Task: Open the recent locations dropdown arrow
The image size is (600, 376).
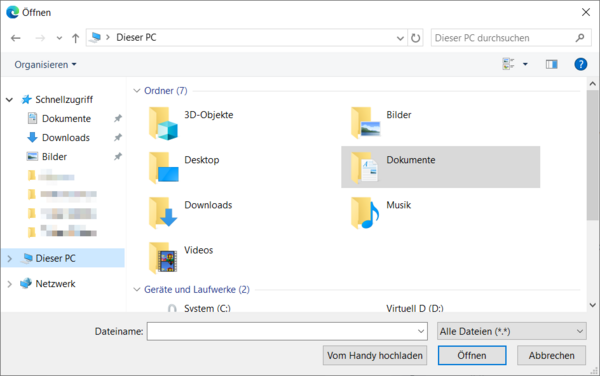Action: 59,38
